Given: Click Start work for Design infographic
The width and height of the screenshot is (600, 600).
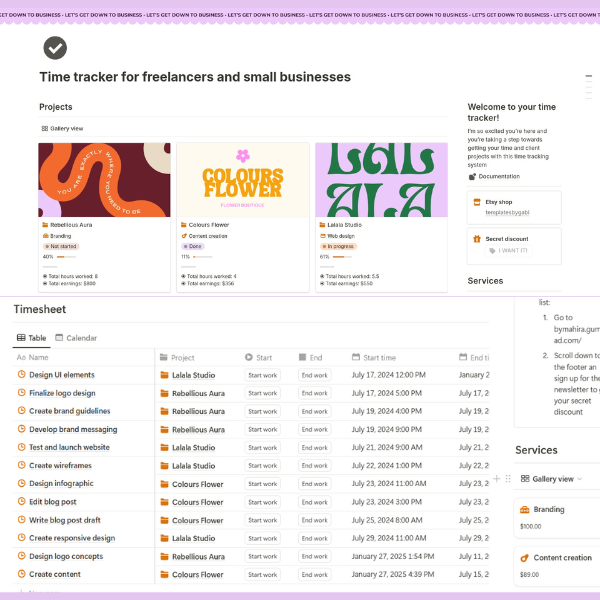Looking at the screenshot, I should coord(262,484).
